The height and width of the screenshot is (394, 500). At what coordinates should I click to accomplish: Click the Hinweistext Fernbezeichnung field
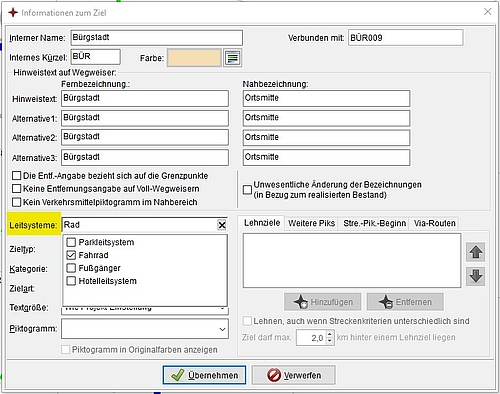(x=145, y=98)
